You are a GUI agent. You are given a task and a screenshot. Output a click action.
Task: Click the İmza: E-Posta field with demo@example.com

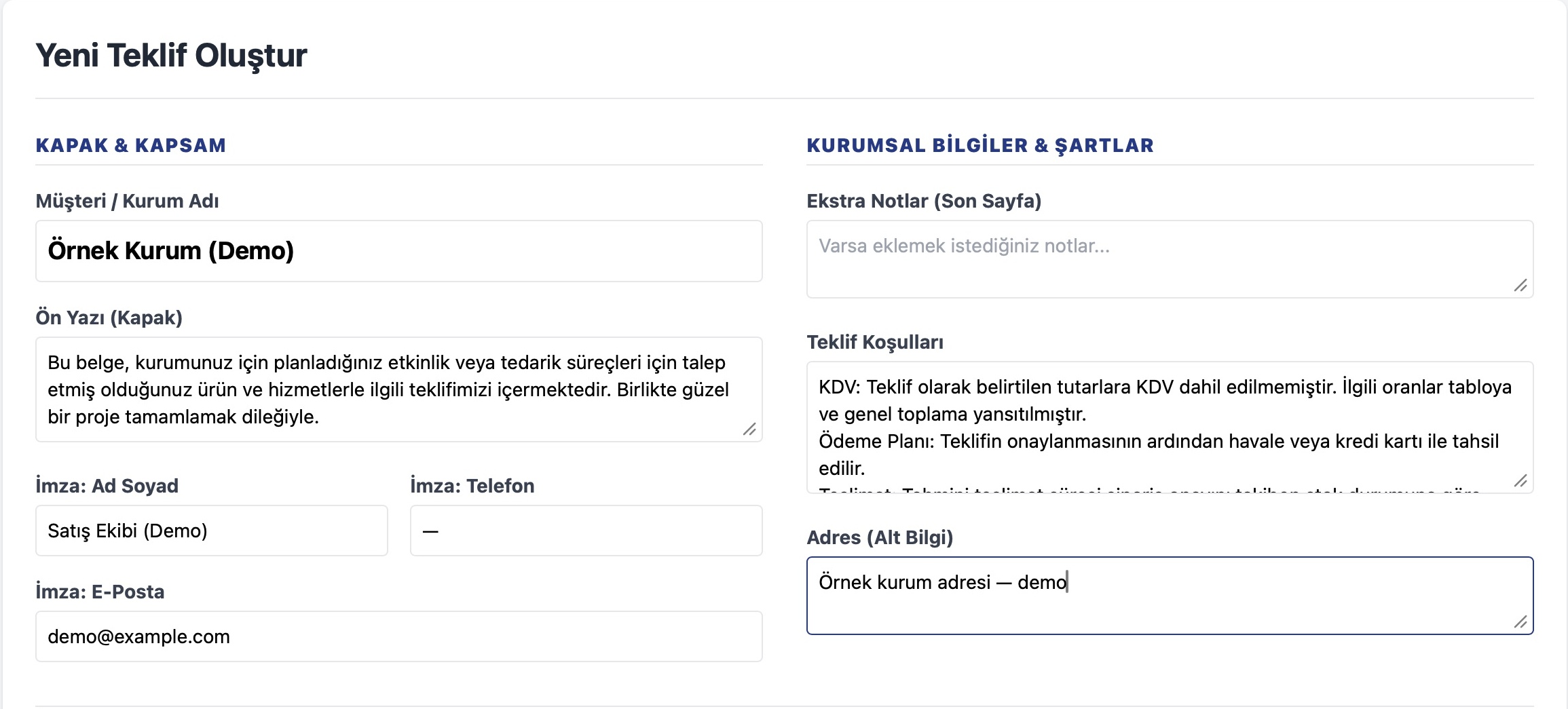click(x=399, y=636)
